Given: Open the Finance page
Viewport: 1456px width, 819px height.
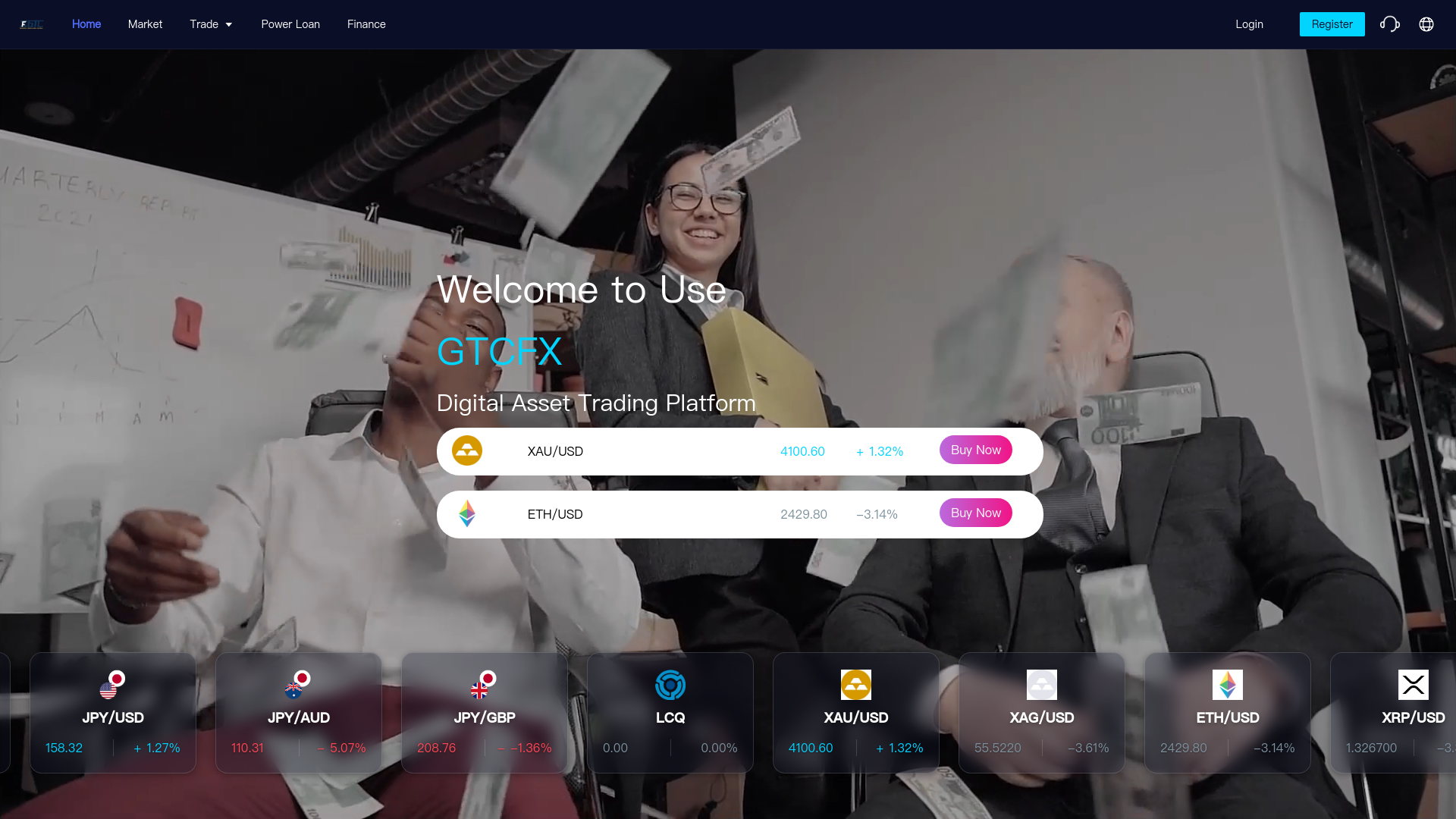Looking at the screenshot, I should pyautogui.click(x=366, y=24).
